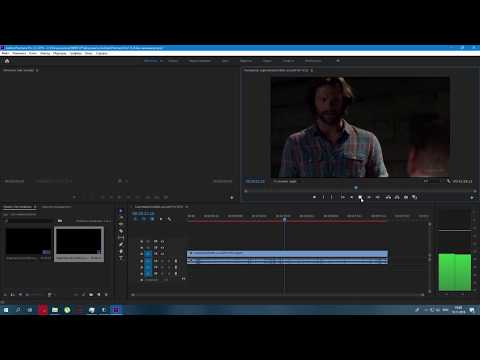Toggle Snap in timeline

coord(144,219)
